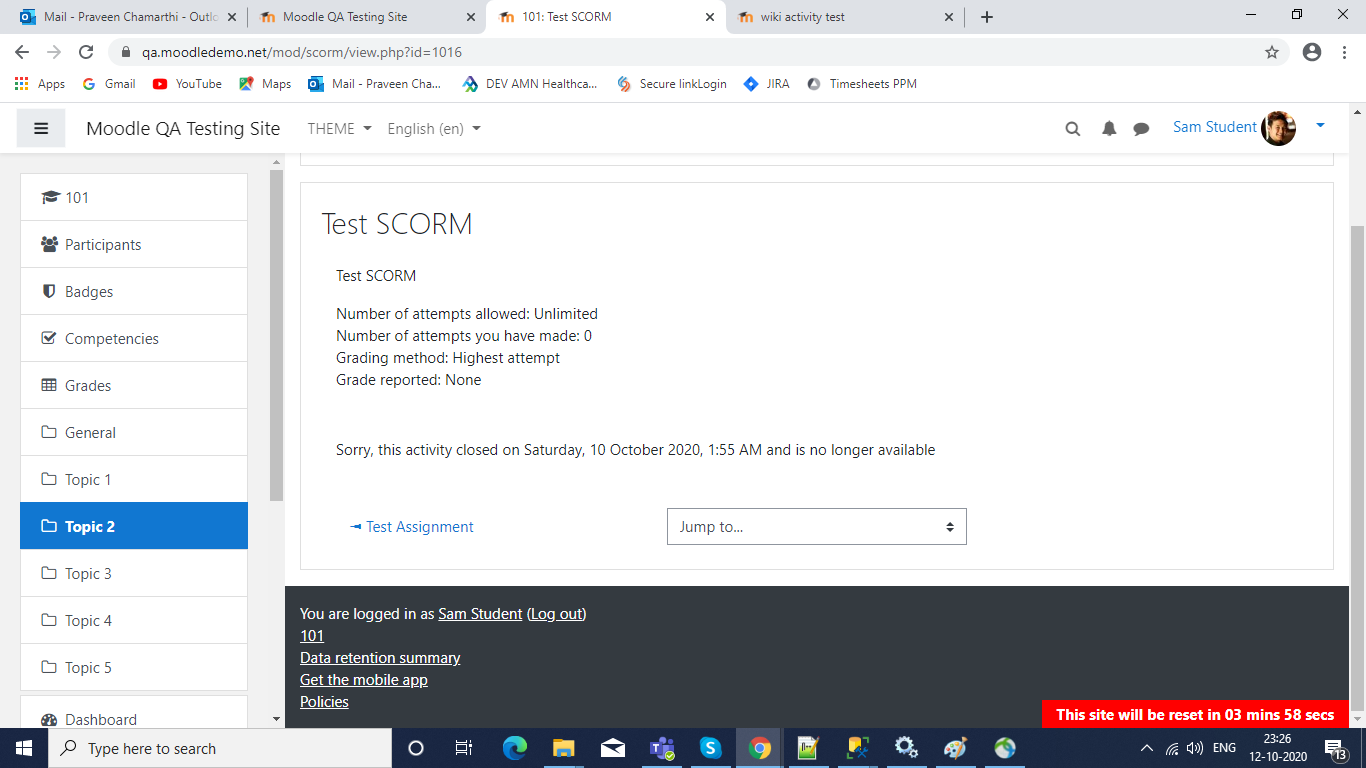Toggle the Moodle side navigation hamburger button

[41, 128]
